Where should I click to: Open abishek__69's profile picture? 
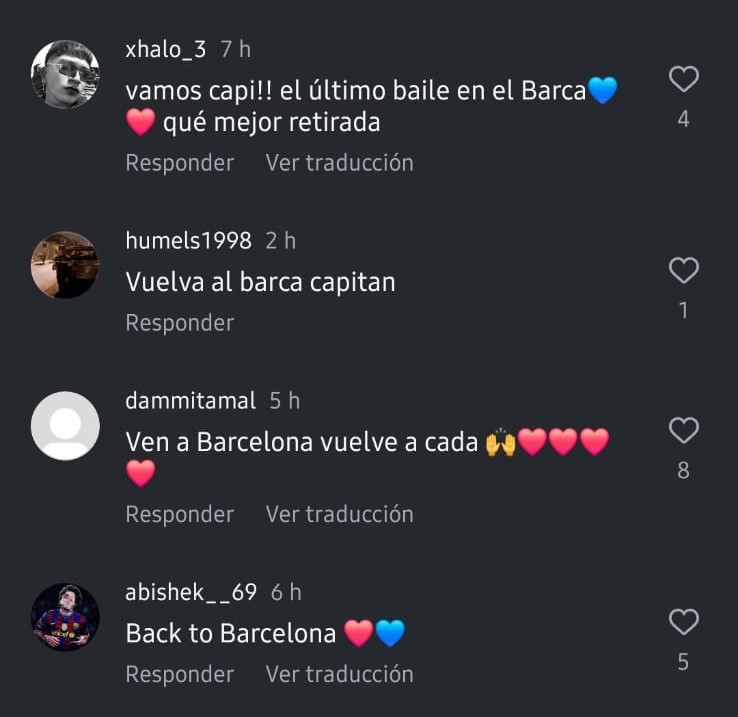[x=65, y=617]
